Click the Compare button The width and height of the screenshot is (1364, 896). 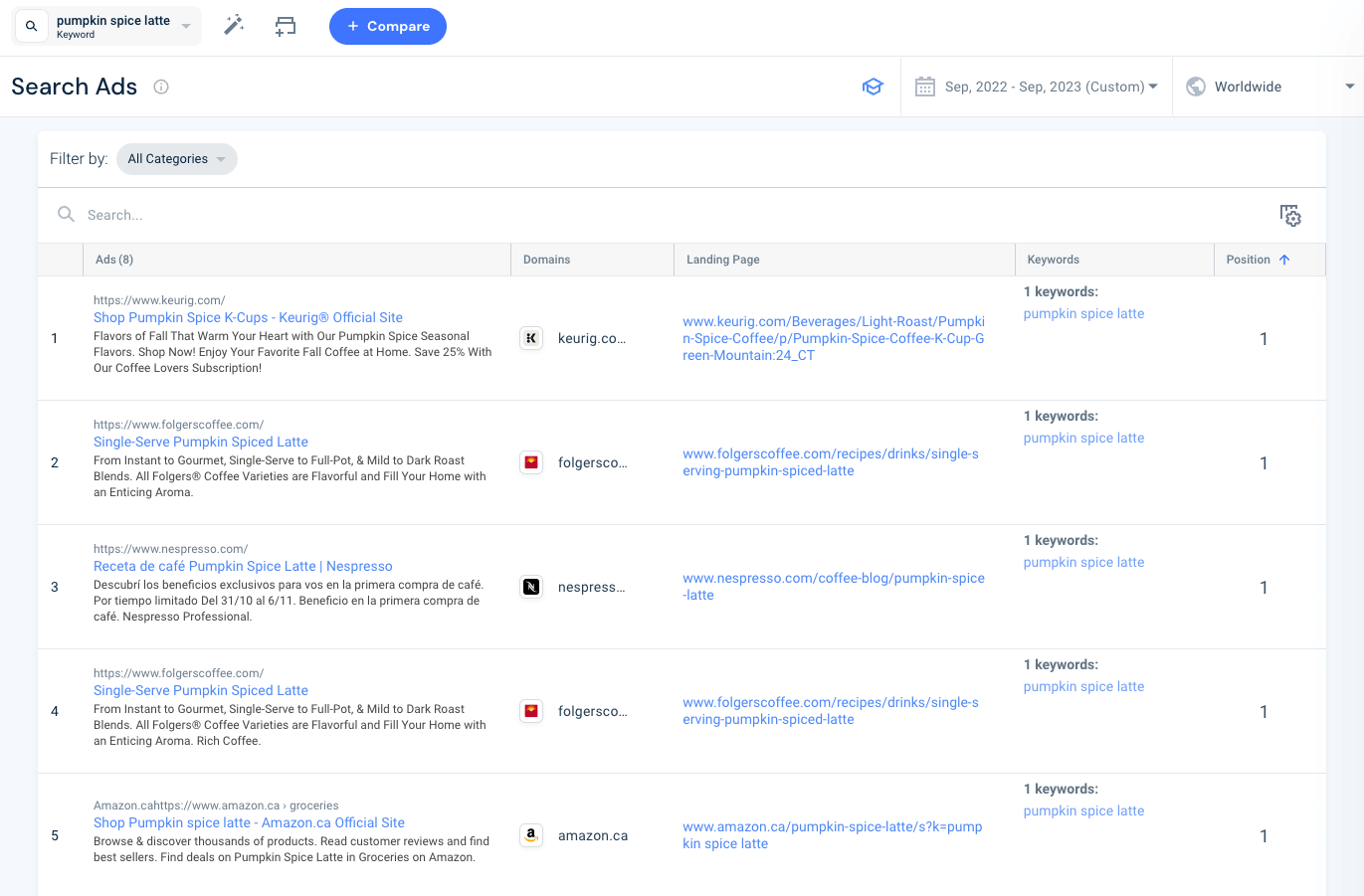coord(388,26)
